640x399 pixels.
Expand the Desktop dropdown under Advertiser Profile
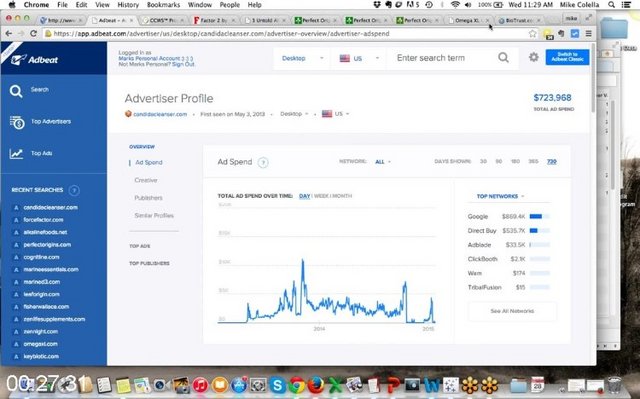click(294, 114)
